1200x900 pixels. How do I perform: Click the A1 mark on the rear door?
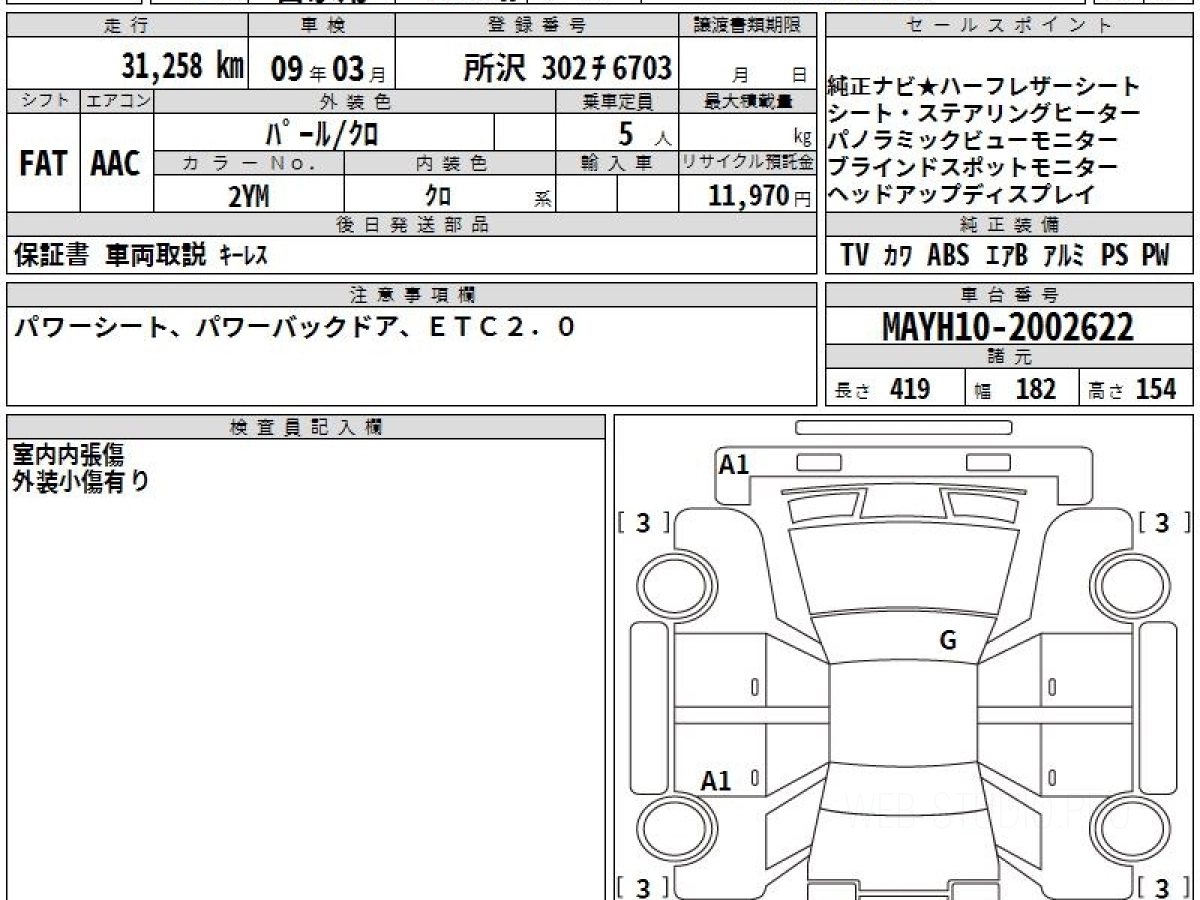(x=716, y=781)
